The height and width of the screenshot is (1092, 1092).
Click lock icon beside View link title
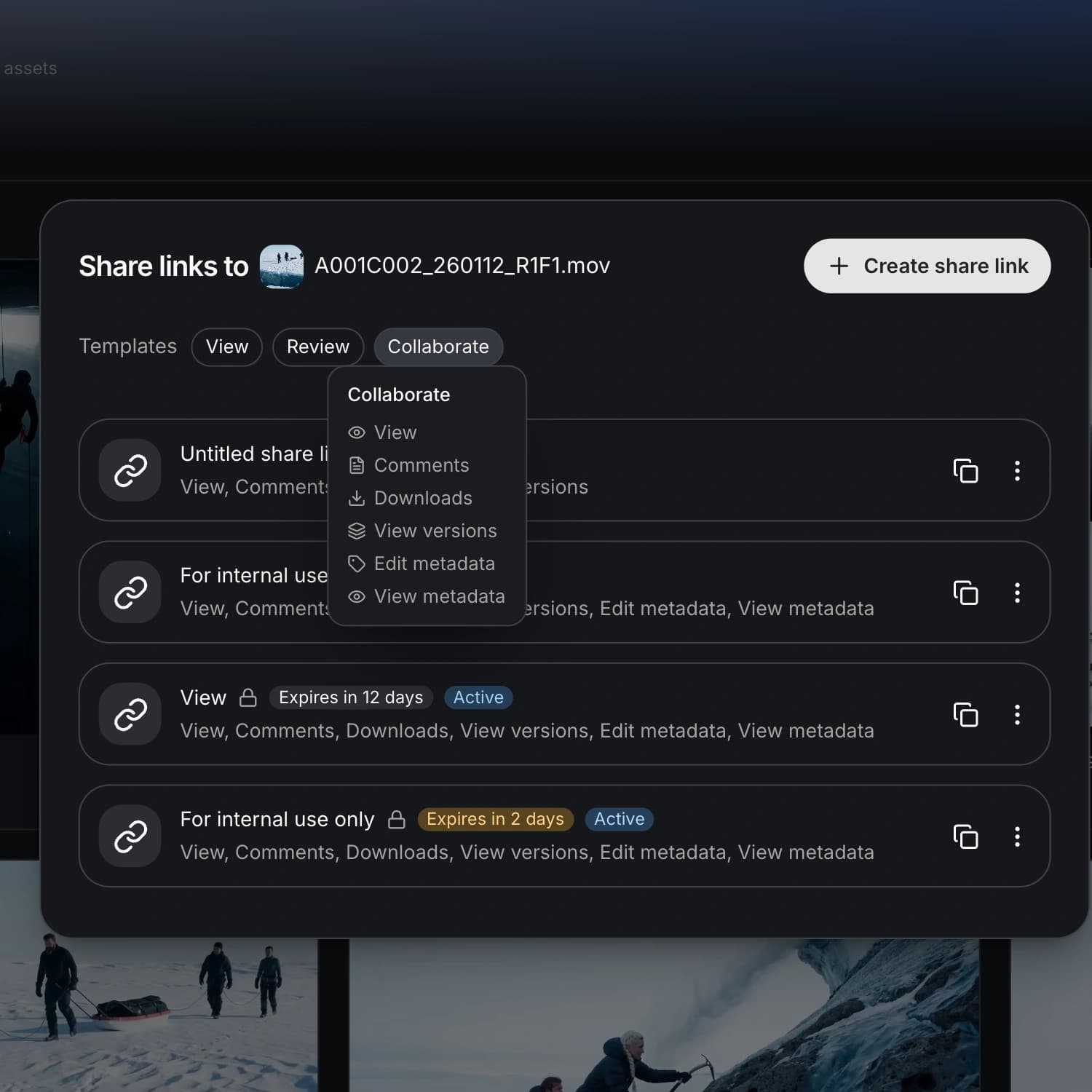pos(248,697)
